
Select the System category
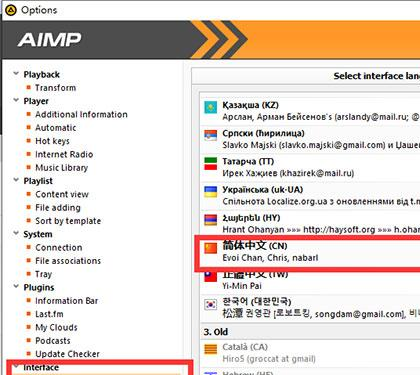click(x=38, y=234)
